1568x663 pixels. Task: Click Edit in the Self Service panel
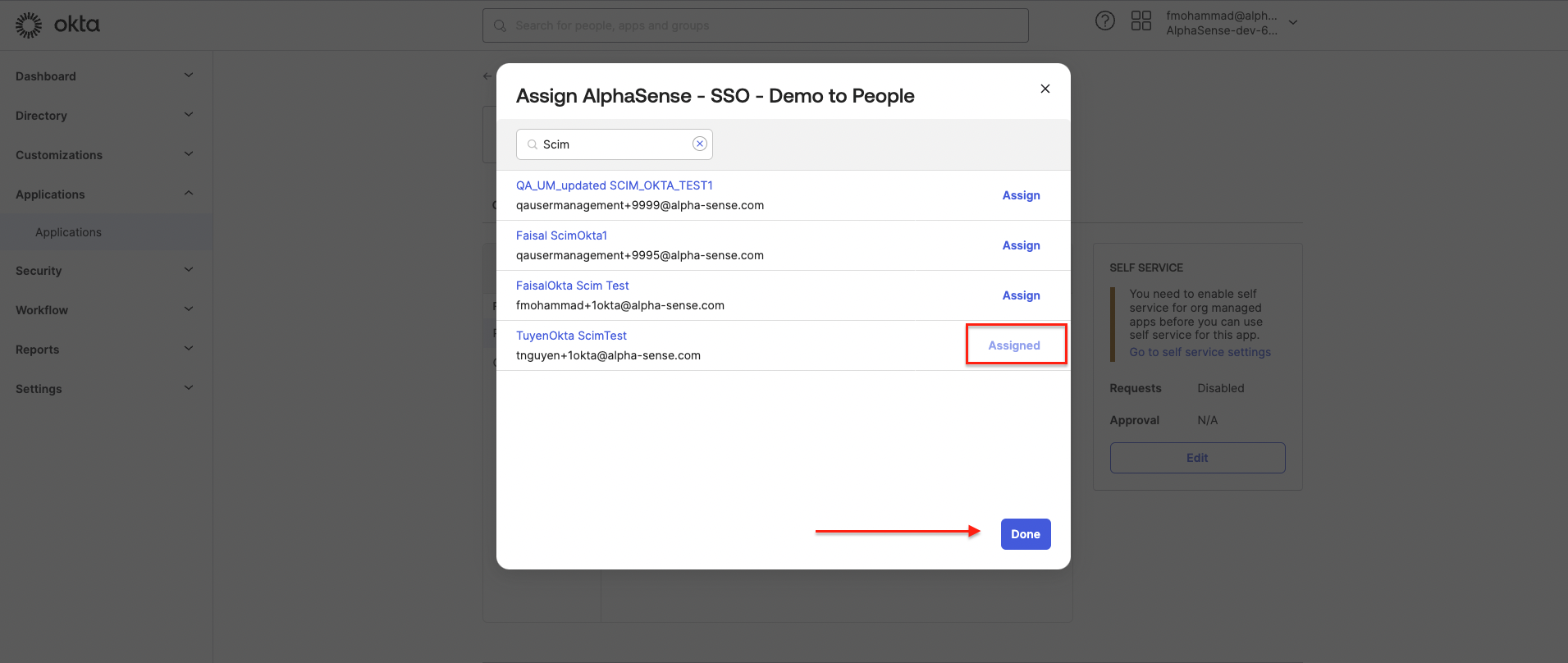[1197, 458]
